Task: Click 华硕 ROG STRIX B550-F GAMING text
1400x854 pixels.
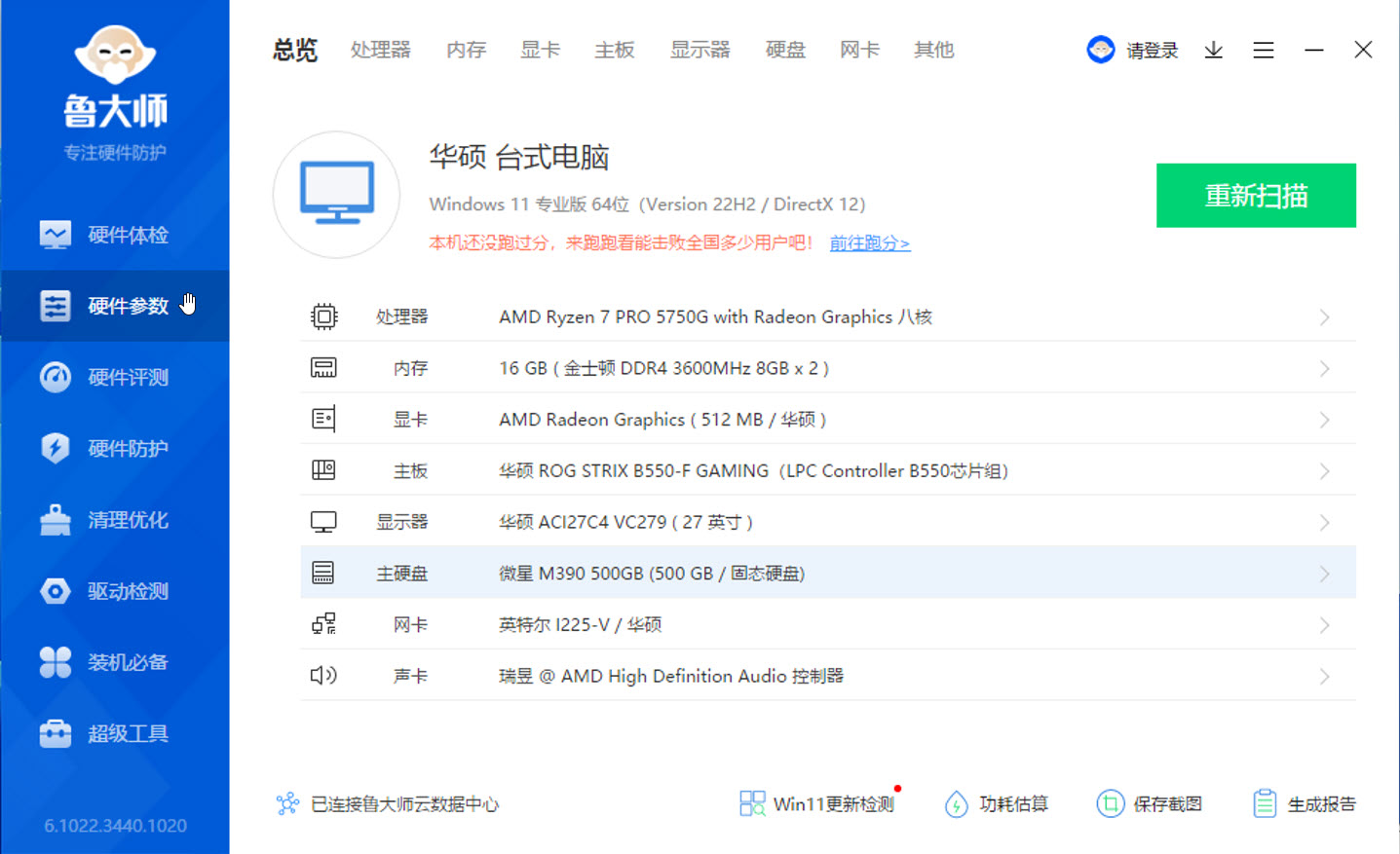Action: tap(754, 471)
